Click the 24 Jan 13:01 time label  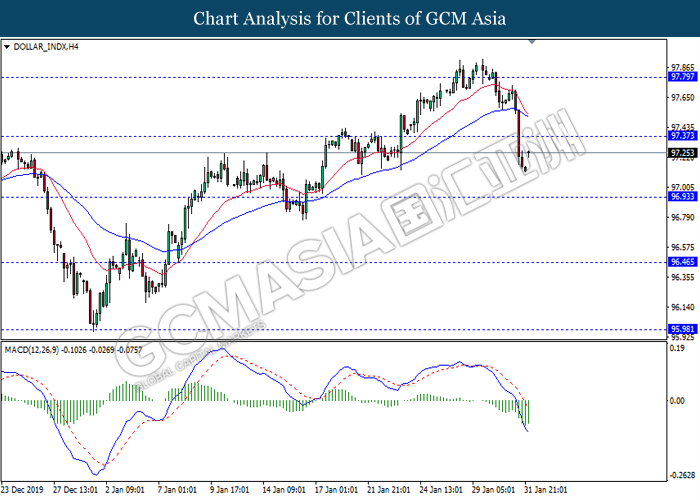point(441,490)
